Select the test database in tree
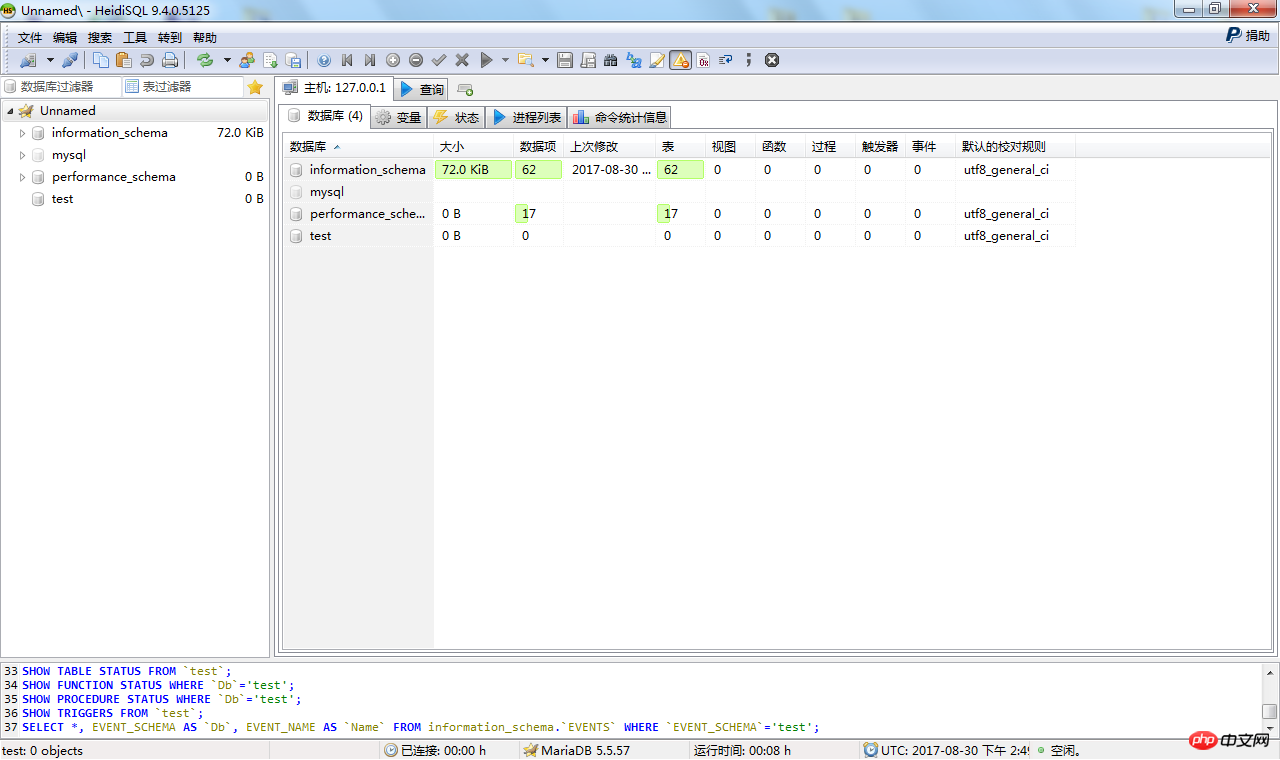Viewport: 1280px width, 760px height. 63,199
